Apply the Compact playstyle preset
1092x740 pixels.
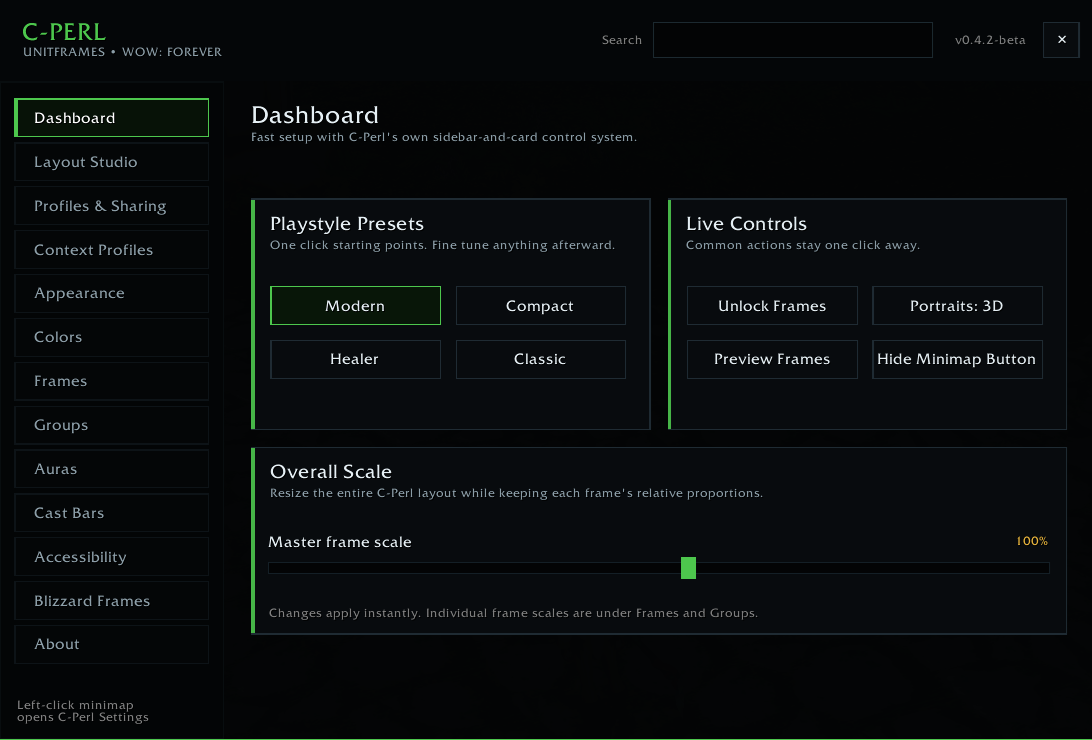click(x=540, y=306)
